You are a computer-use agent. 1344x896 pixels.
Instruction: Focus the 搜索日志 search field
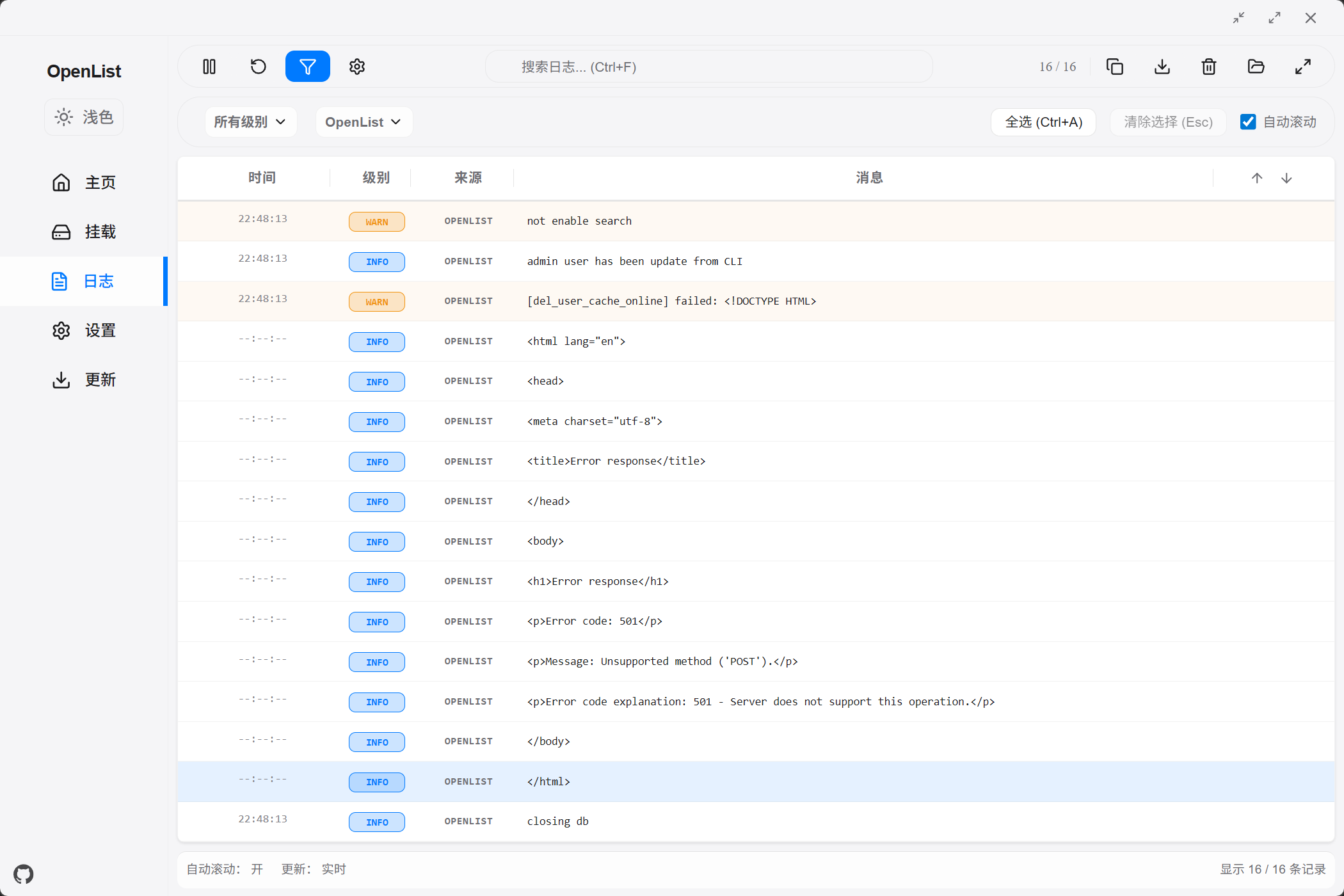coord(708,67)
